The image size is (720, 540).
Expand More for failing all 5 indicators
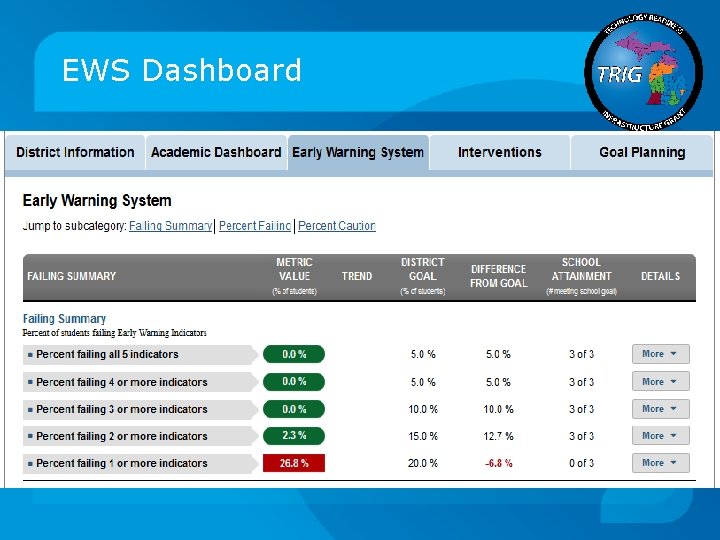click(x=660, y=354)
